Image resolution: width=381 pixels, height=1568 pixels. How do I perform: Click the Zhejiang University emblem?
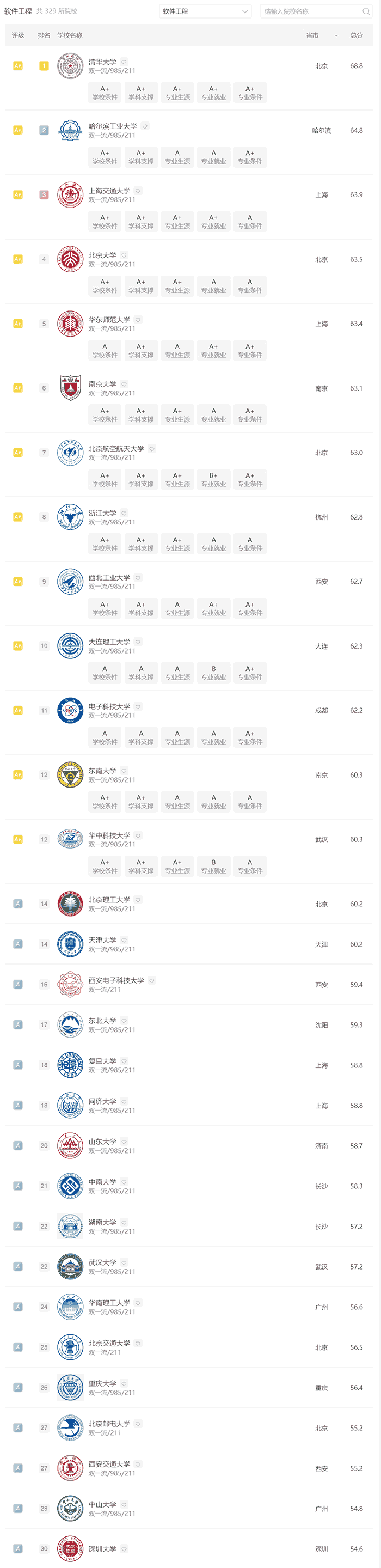tap(70, 517)
